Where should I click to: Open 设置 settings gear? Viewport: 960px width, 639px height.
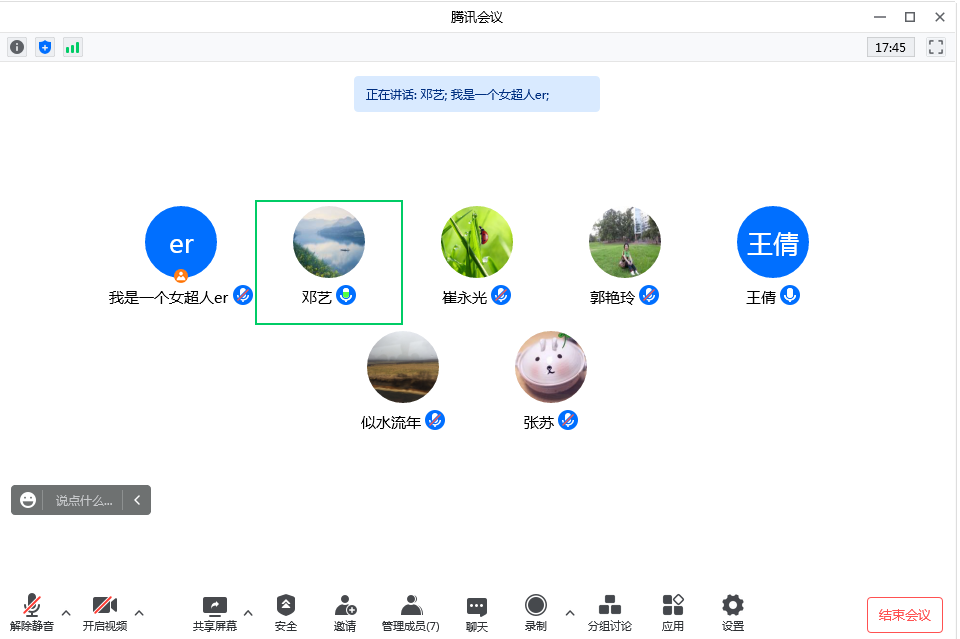pos(733,613)
